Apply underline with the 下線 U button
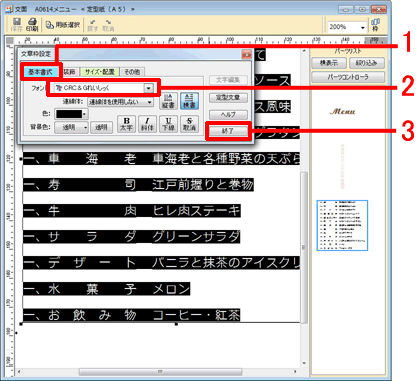 168,124
